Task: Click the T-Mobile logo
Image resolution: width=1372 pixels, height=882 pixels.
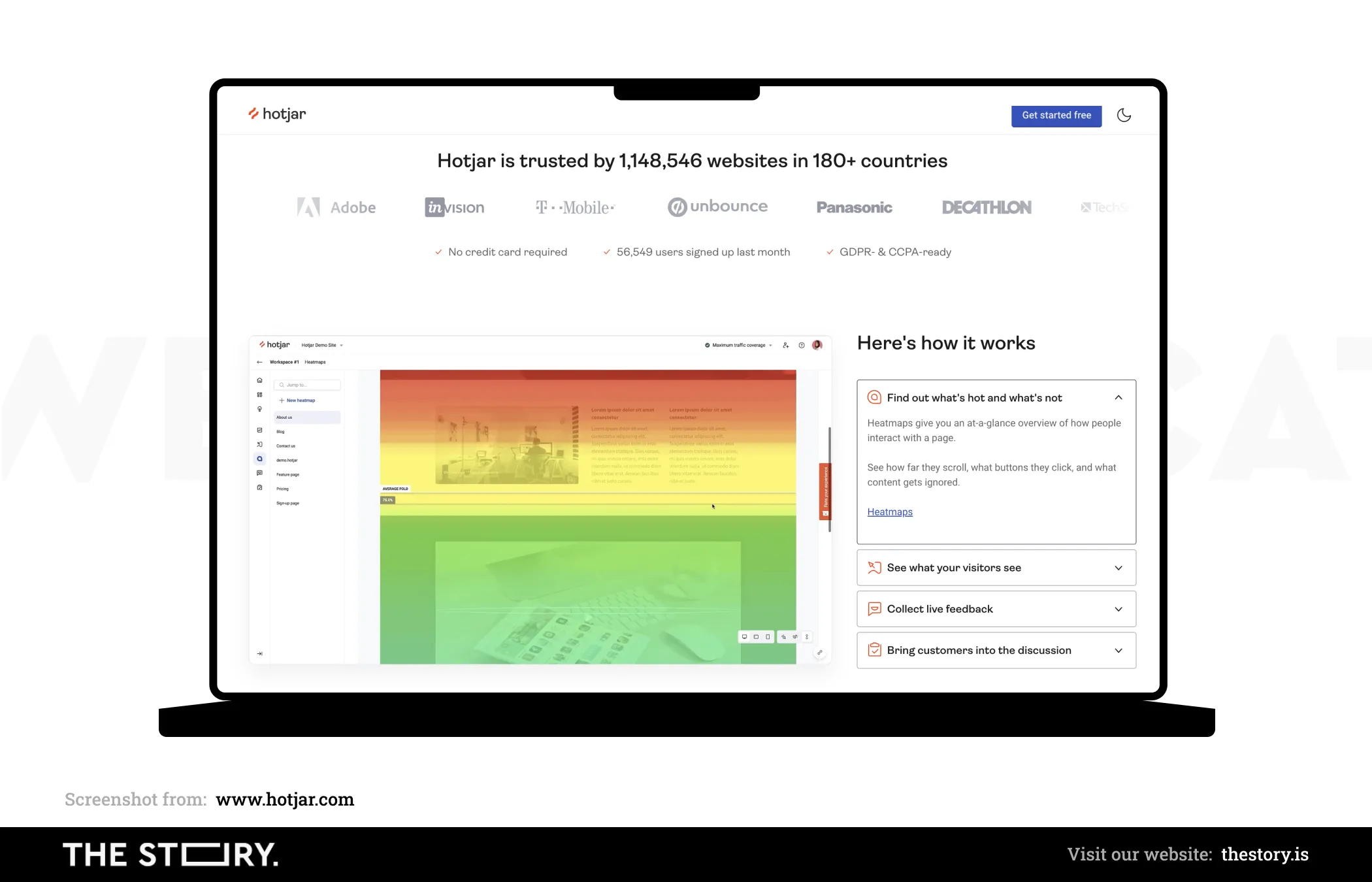Action: 575,207
